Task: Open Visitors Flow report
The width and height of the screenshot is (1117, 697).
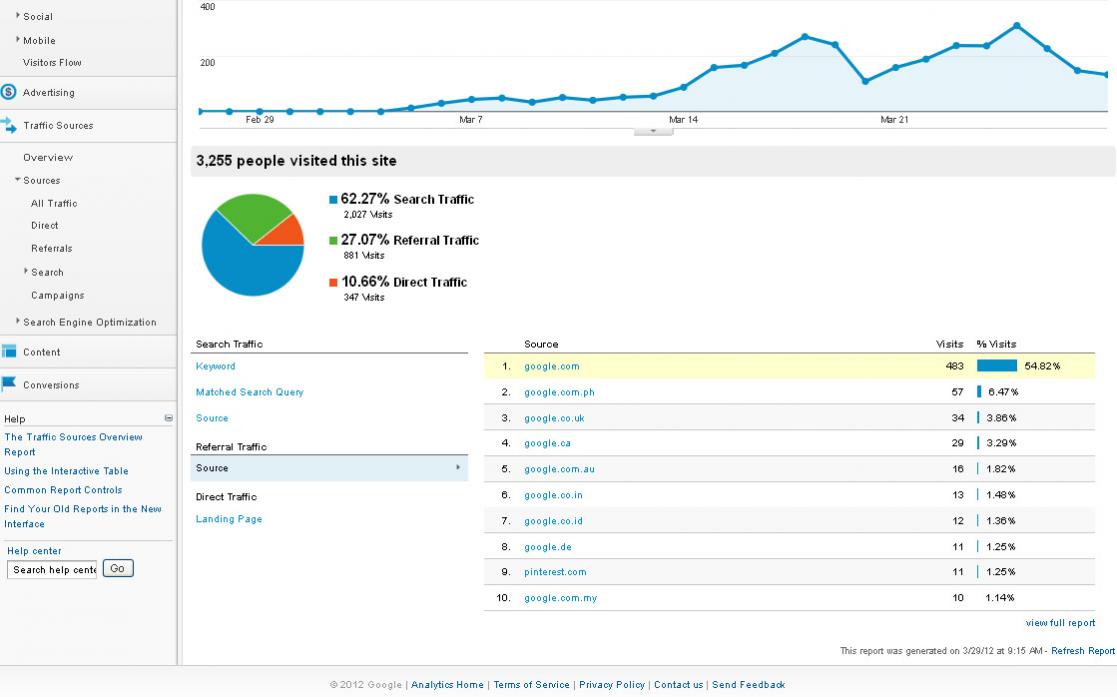Action: point(52,63)
